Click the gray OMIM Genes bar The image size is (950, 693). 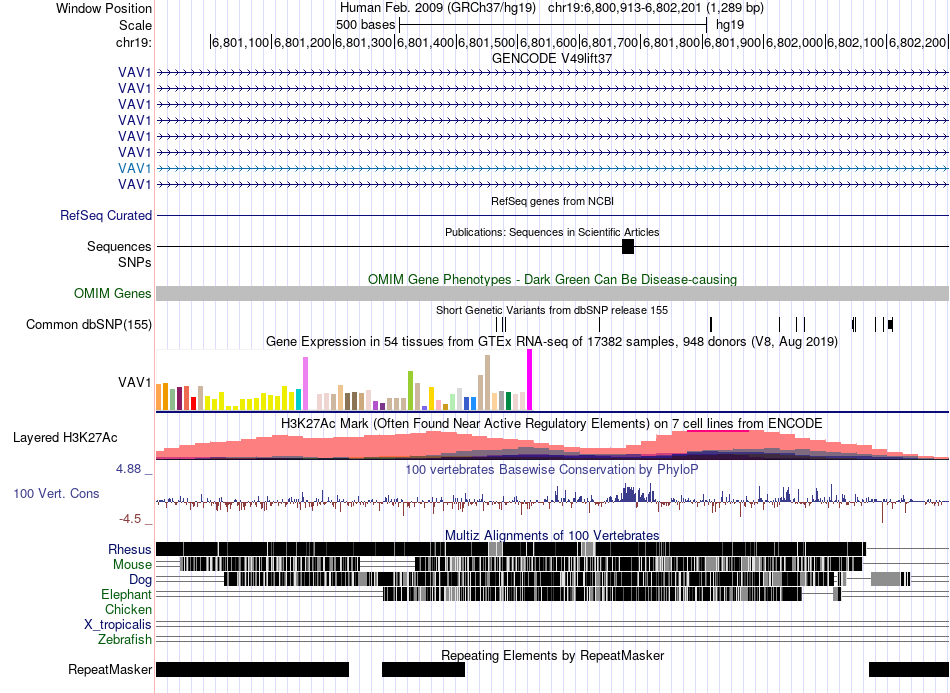pyautogui.click(x=552, y=294)
